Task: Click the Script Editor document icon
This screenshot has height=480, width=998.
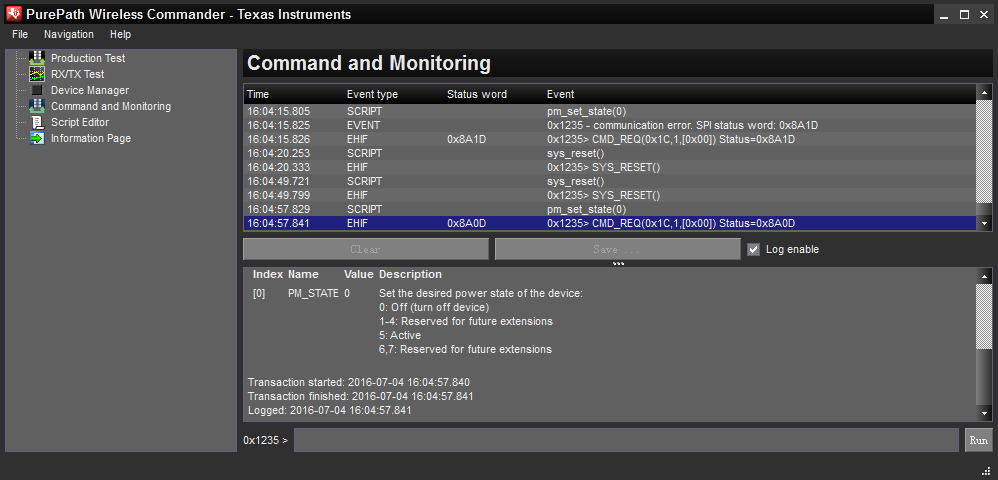Action: [38, 122]
